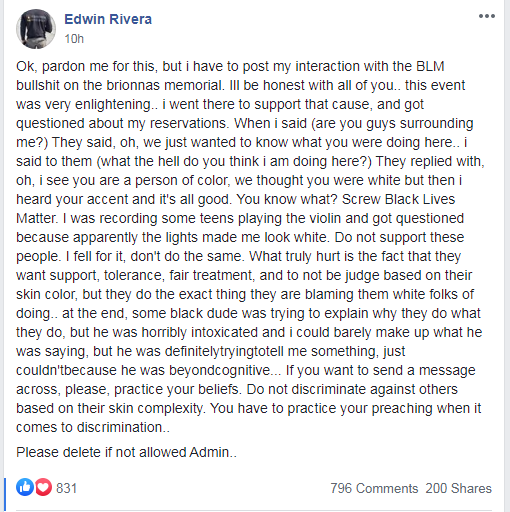Click the word 'BLM' in the post
The image size is (510, 512).
(430, 66)
